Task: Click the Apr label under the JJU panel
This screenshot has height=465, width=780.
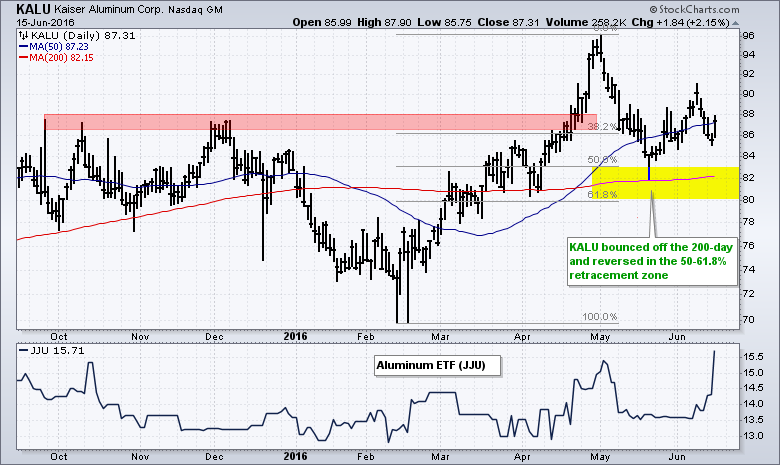Action: (522, 457)
